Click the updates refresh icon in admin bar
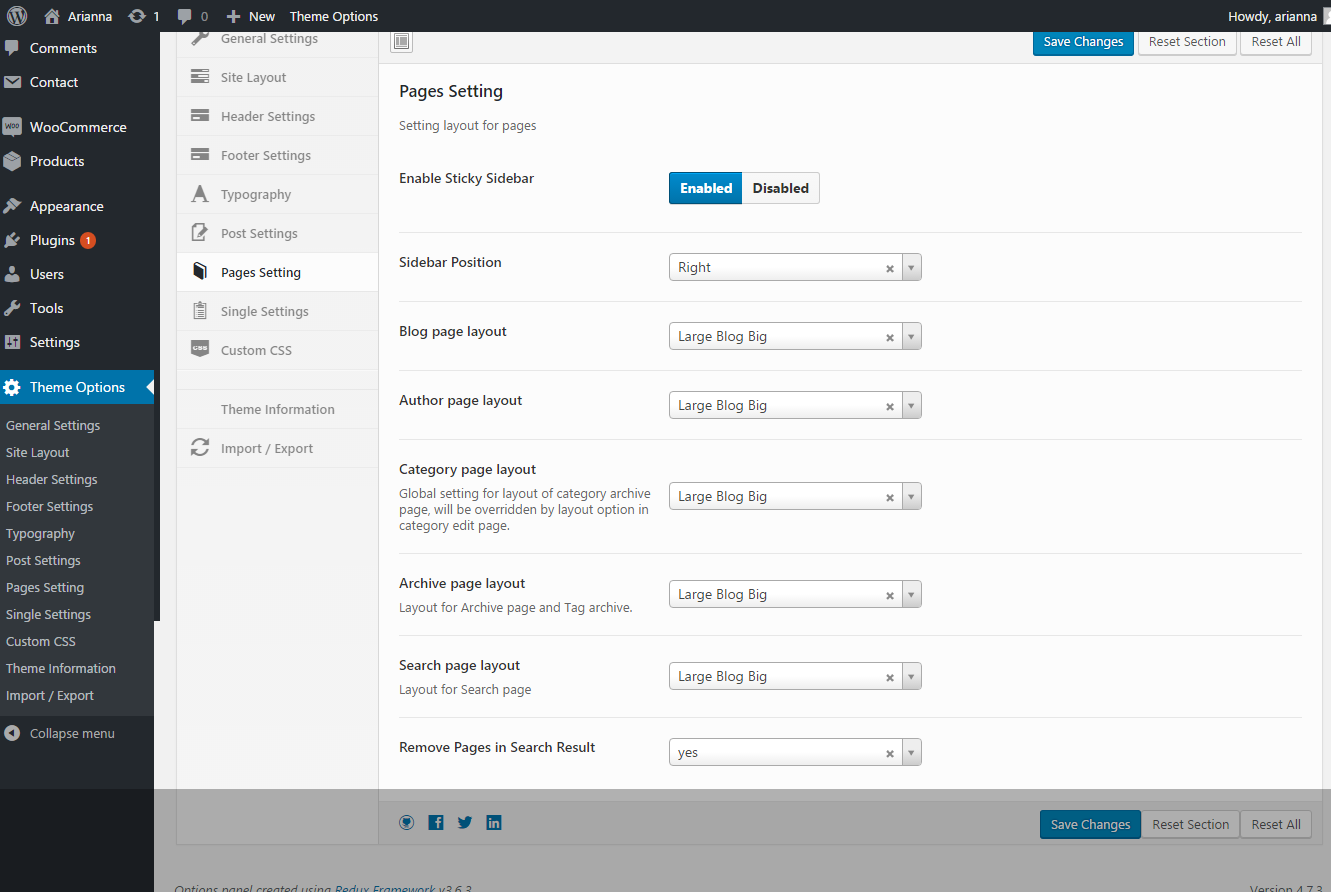Image resolution: width=1331 pixels, height=892 pixels. (137, 16)
